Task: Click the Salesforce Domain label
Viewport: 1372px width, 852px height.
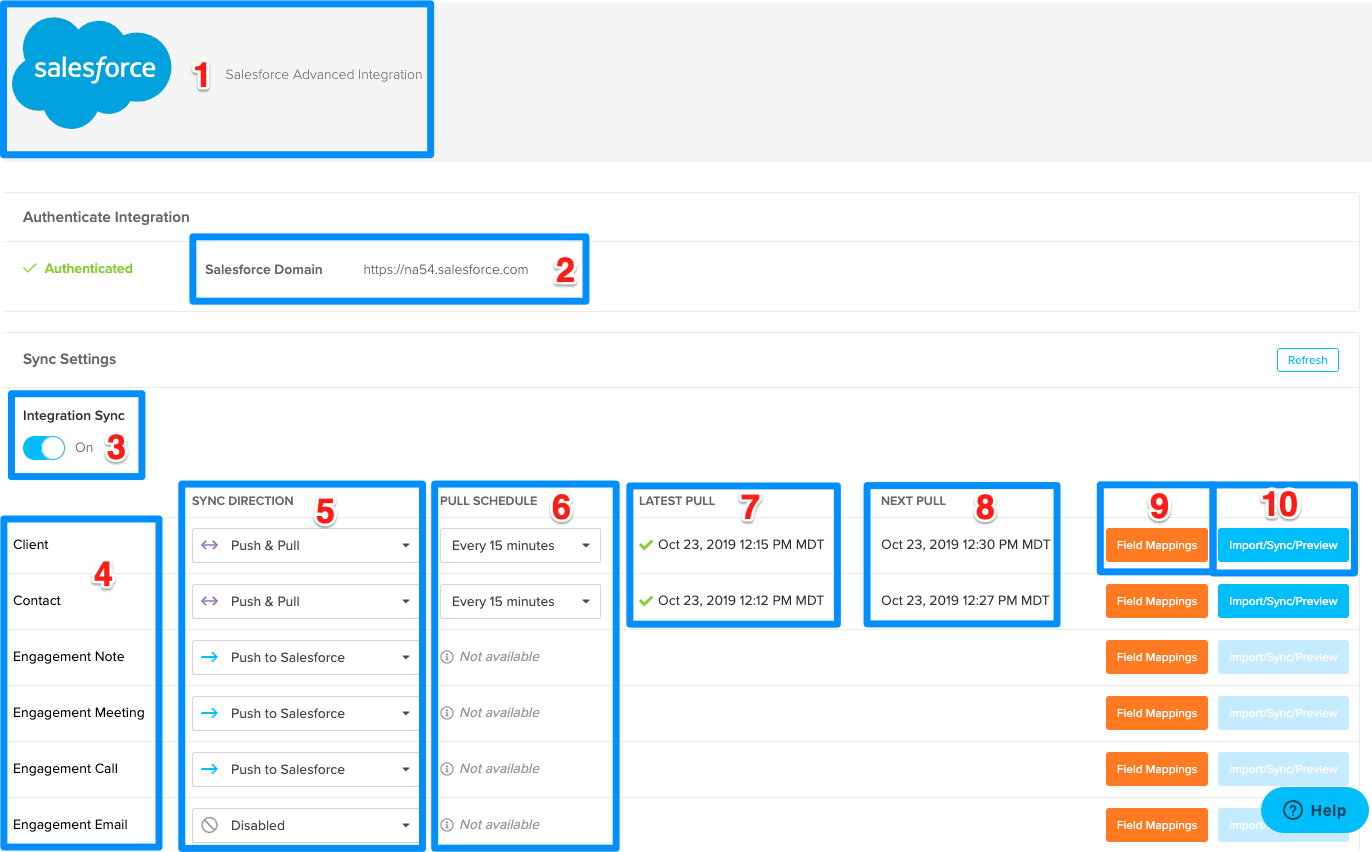Action: pyautogui.click(x=264, y=269)
